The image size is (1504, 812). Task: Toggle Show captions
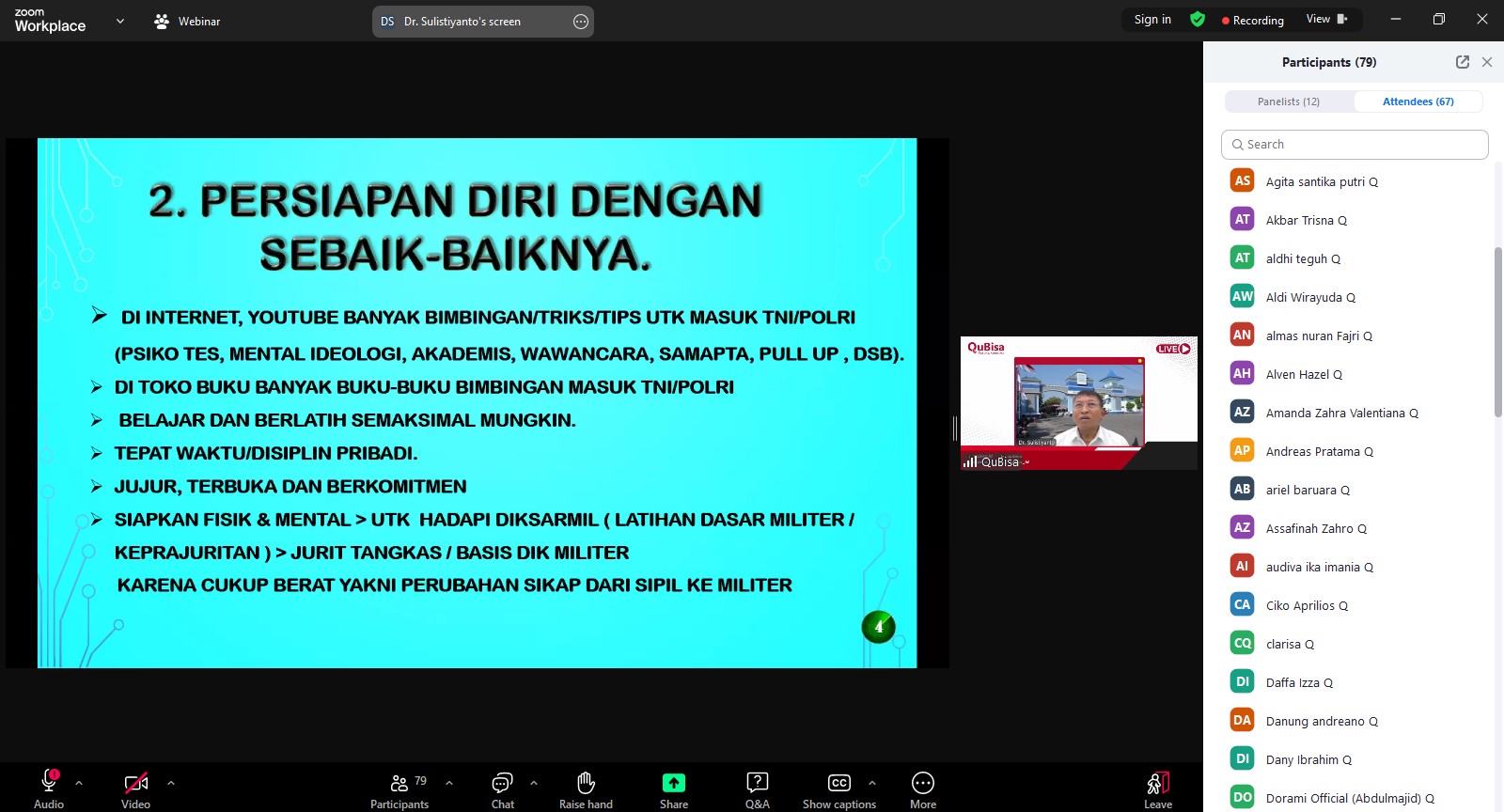[838, 783]
